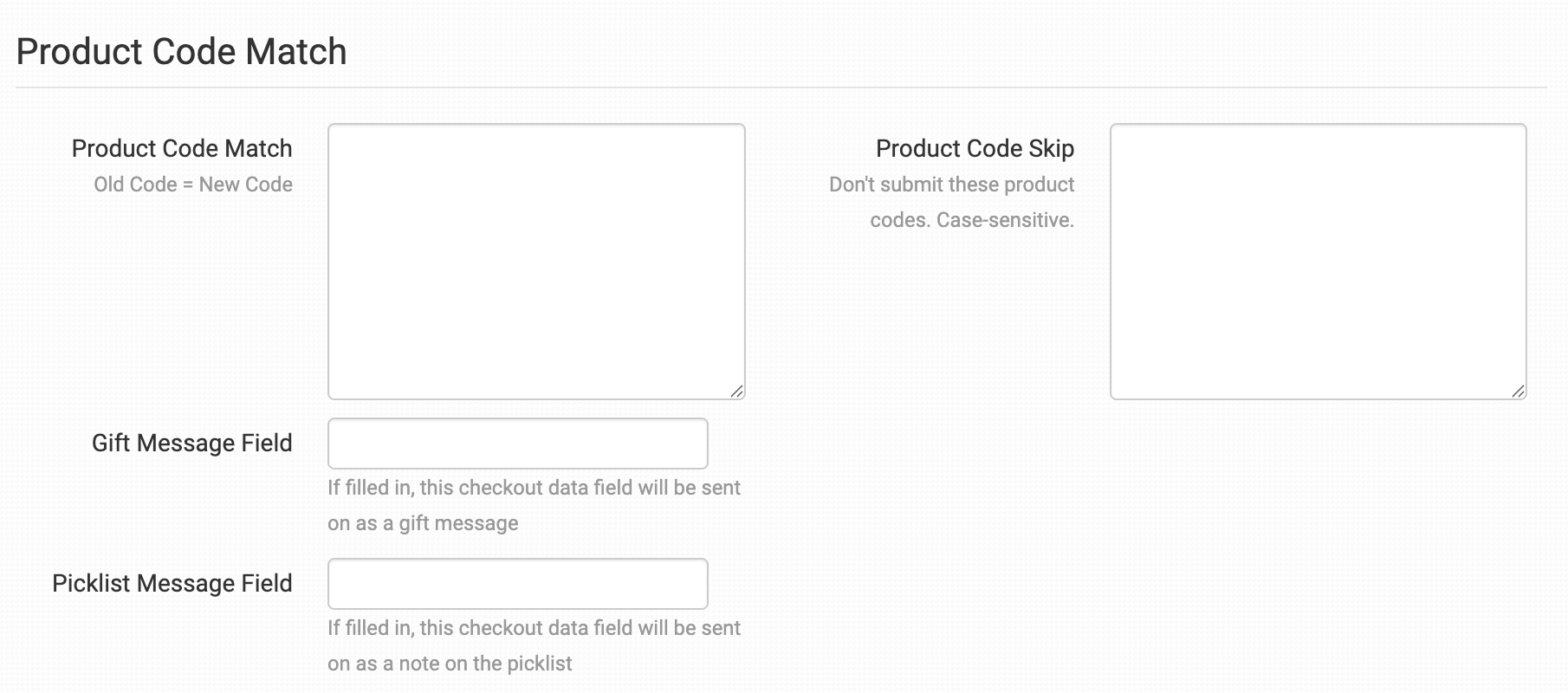Click the 'Don't submit these product' hint line
The image size is (1568, 693).
951,185
